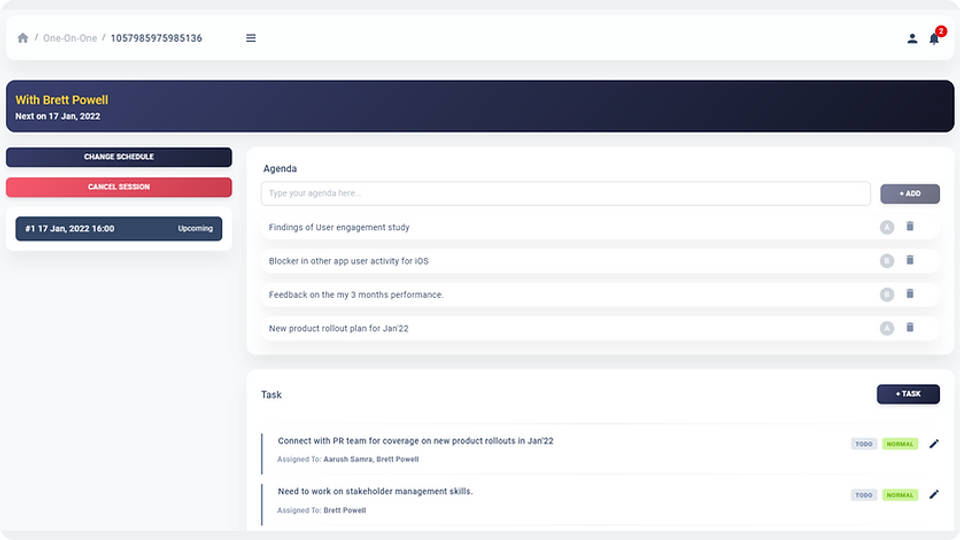Delete 'Findings of User engagement study' agenda
Image resolution: width=960 pixels, height=540 pixels.
pyautogui.click(x=910, y=227)
